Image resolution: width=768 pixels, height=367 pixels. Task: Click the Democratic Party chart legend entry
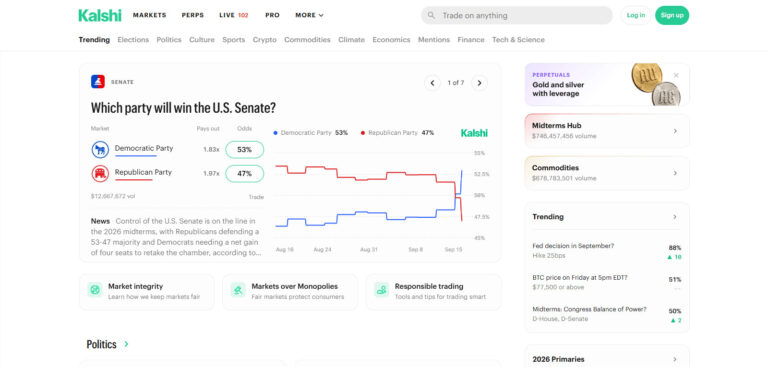pos(311,133)
